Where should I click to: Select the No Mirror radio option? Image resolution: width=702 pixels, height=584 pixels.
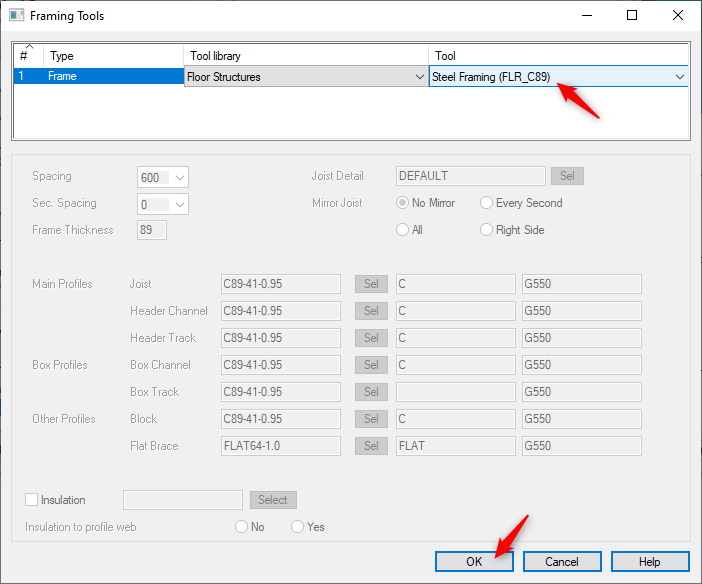pos(403,203)
